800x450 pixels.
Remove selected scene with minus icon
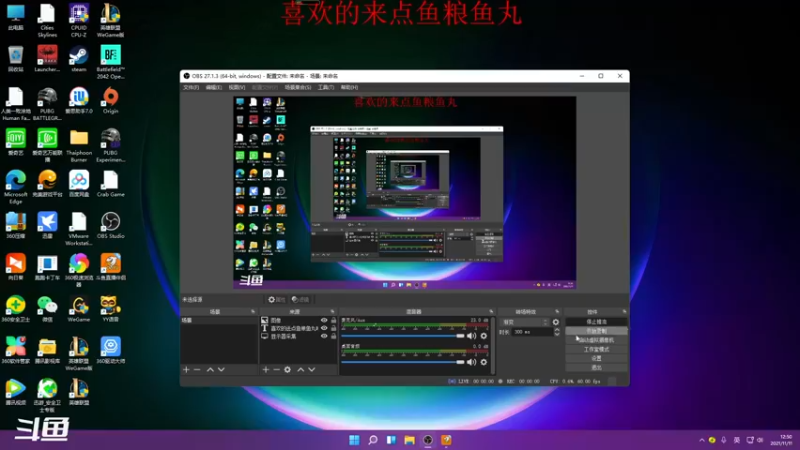pos(197,369)
